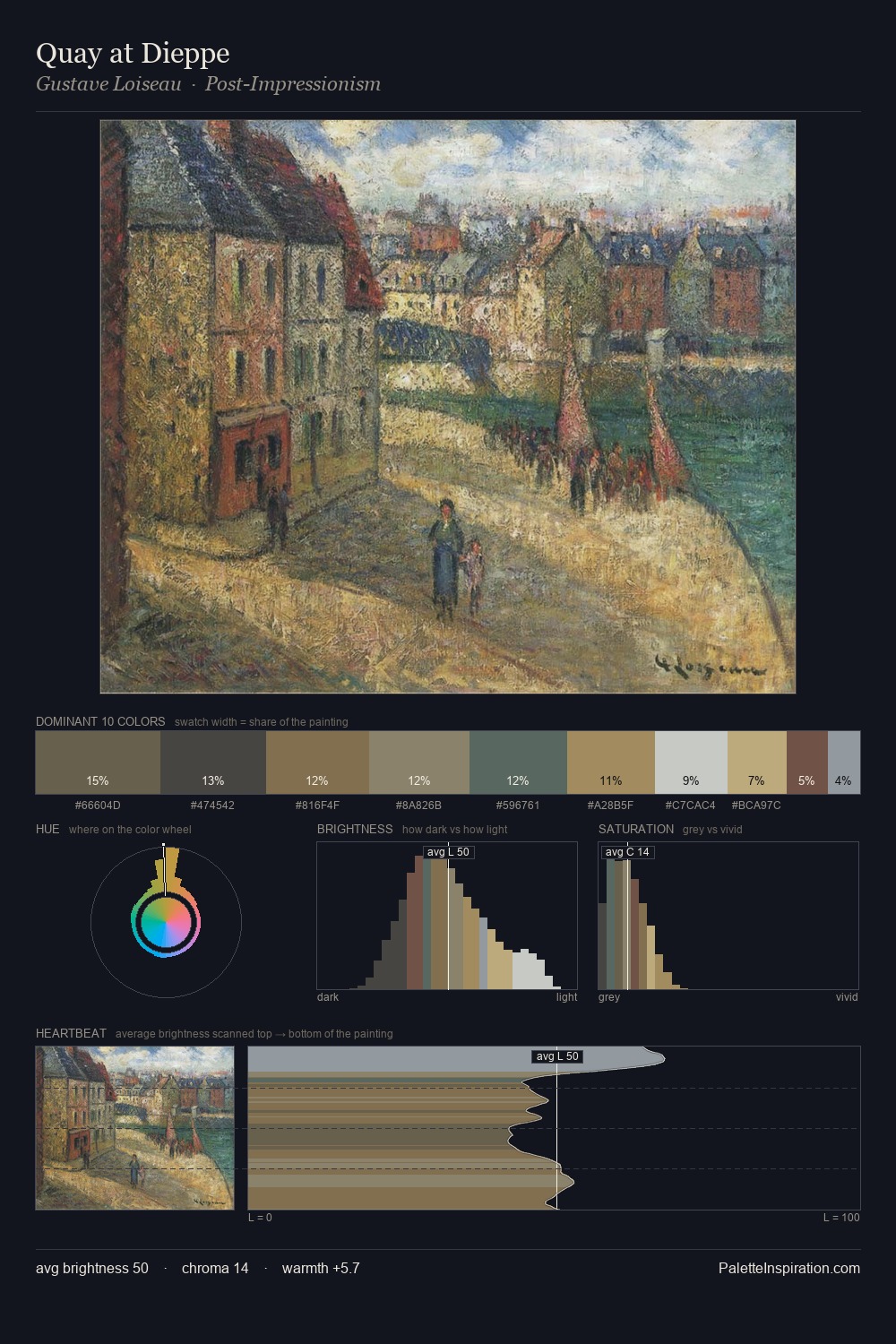The height and width of the screenshot is (1344, 896).
Task: Click the 'HEARTBEAT' section heading
Action: tap(71, 1033)
